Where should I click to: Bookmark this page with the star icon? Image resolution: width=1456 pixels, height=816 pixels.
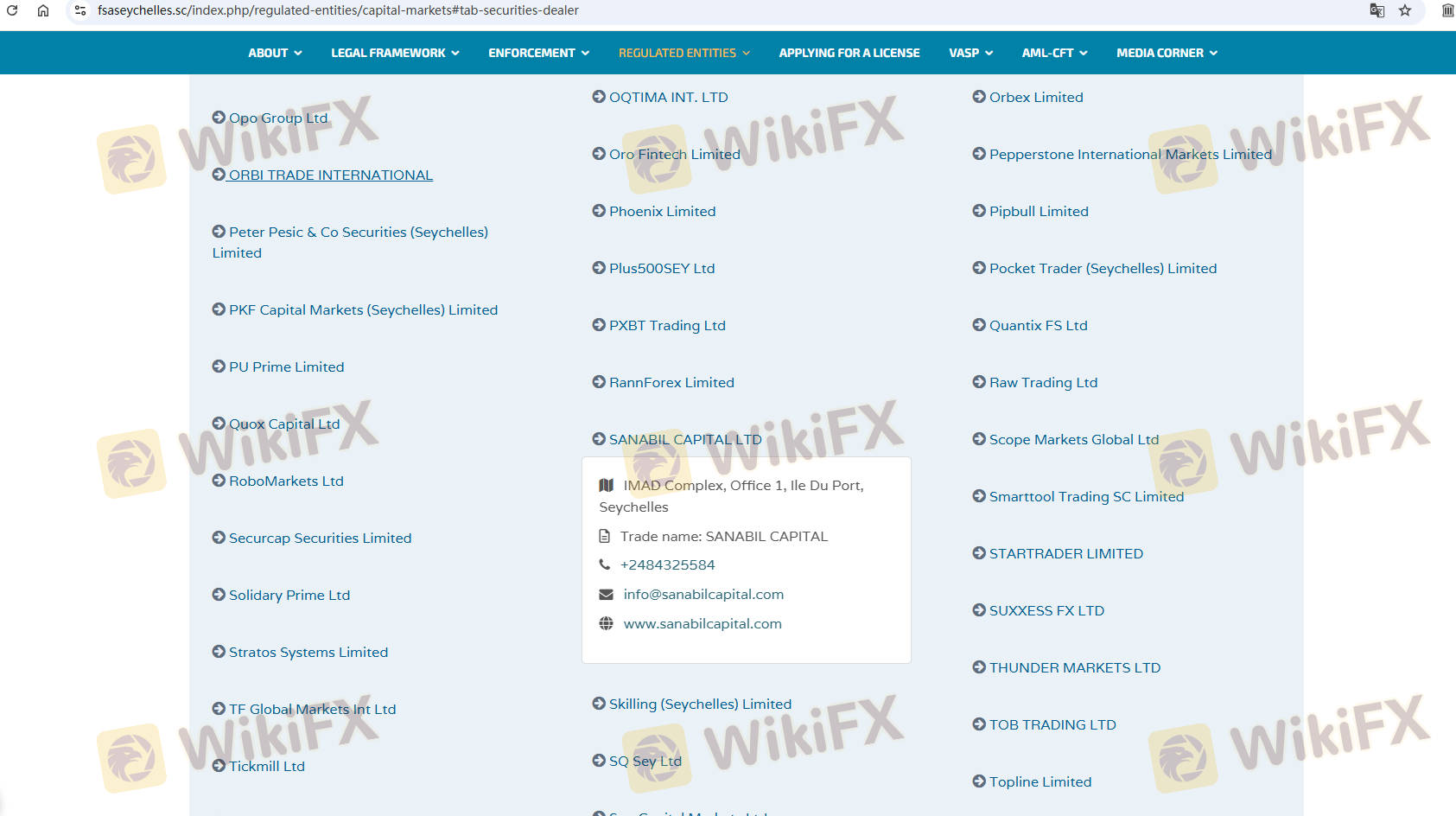(1405, 10)
